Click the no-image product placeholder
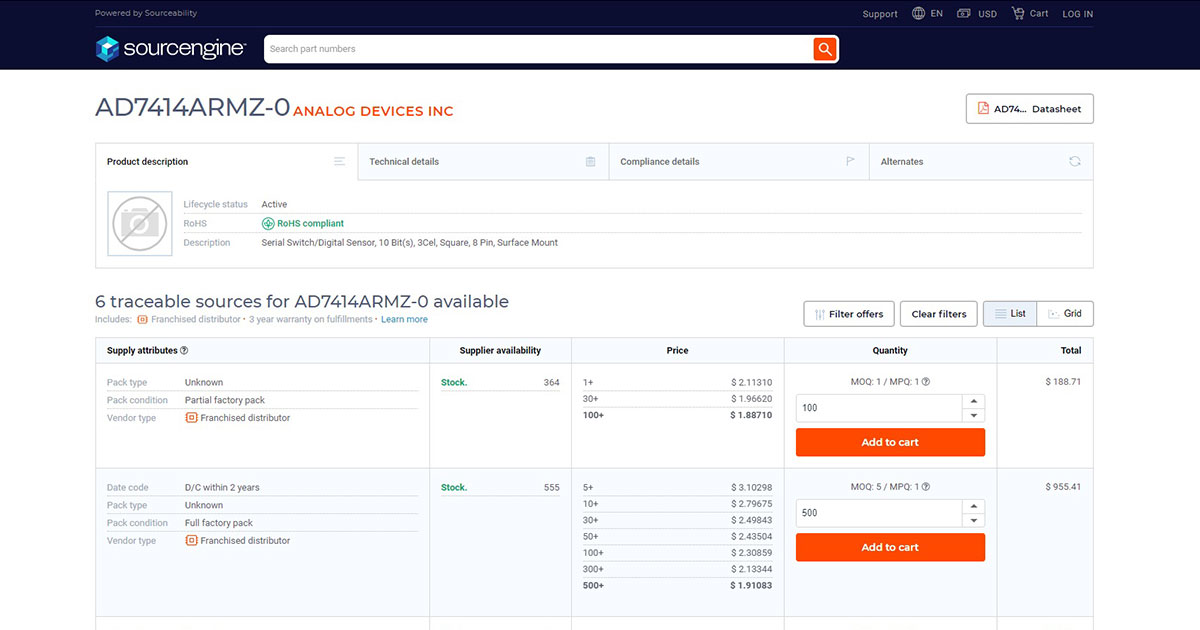The image size is (1200, 630). coord(140,223)
